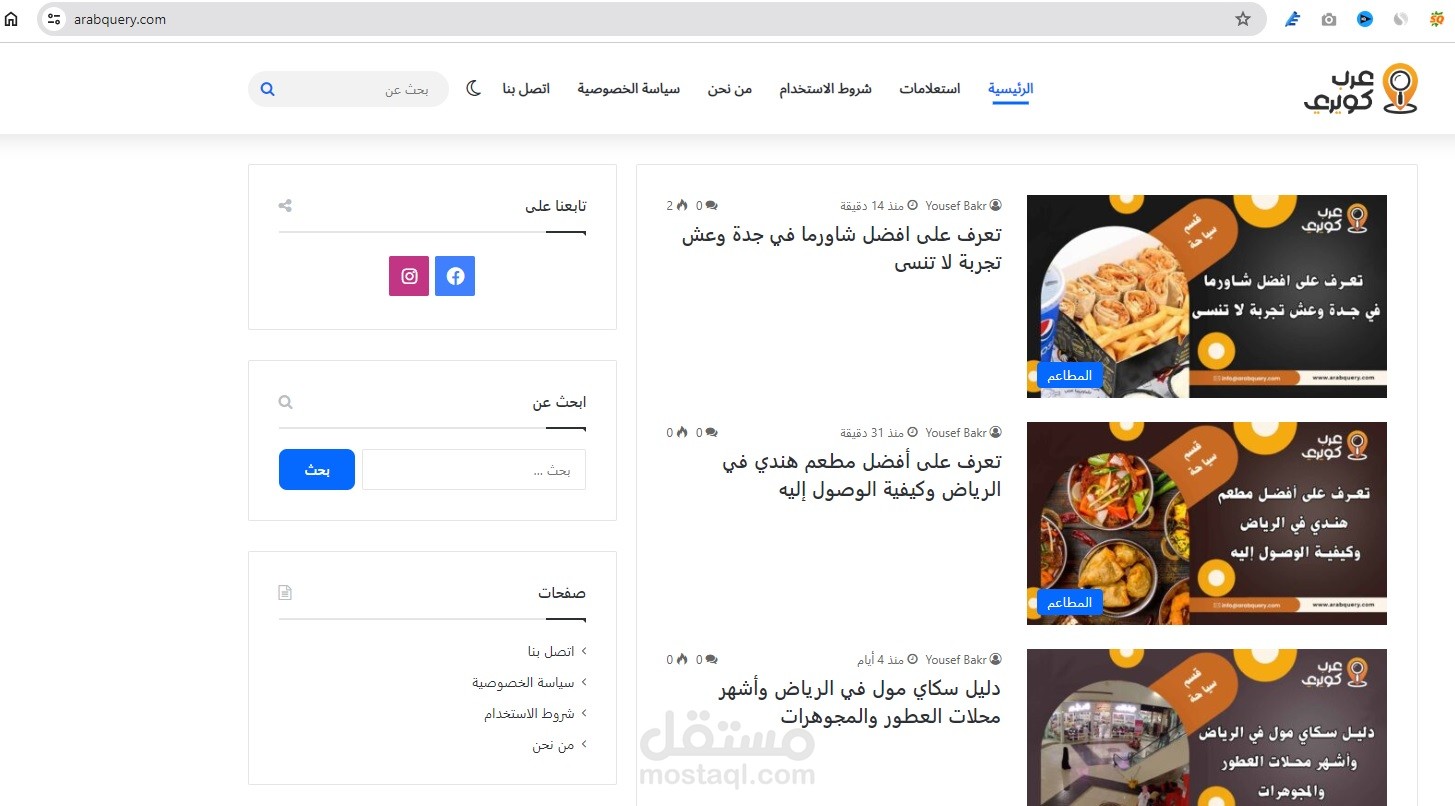
Task: Open the orange extension icon
Action: tap(1437, 19)
